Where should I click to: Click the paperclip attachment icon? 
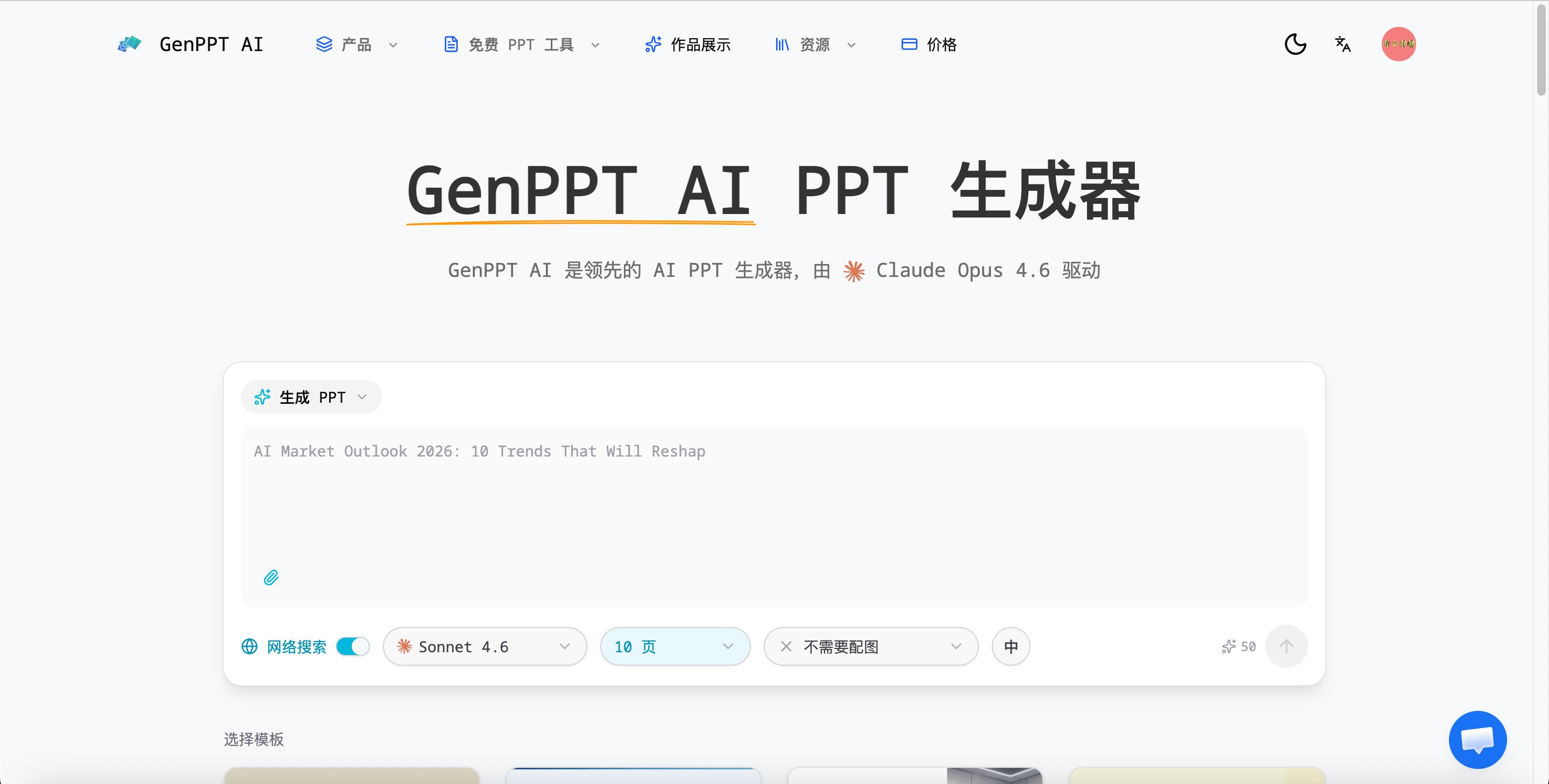pos(271,577)
